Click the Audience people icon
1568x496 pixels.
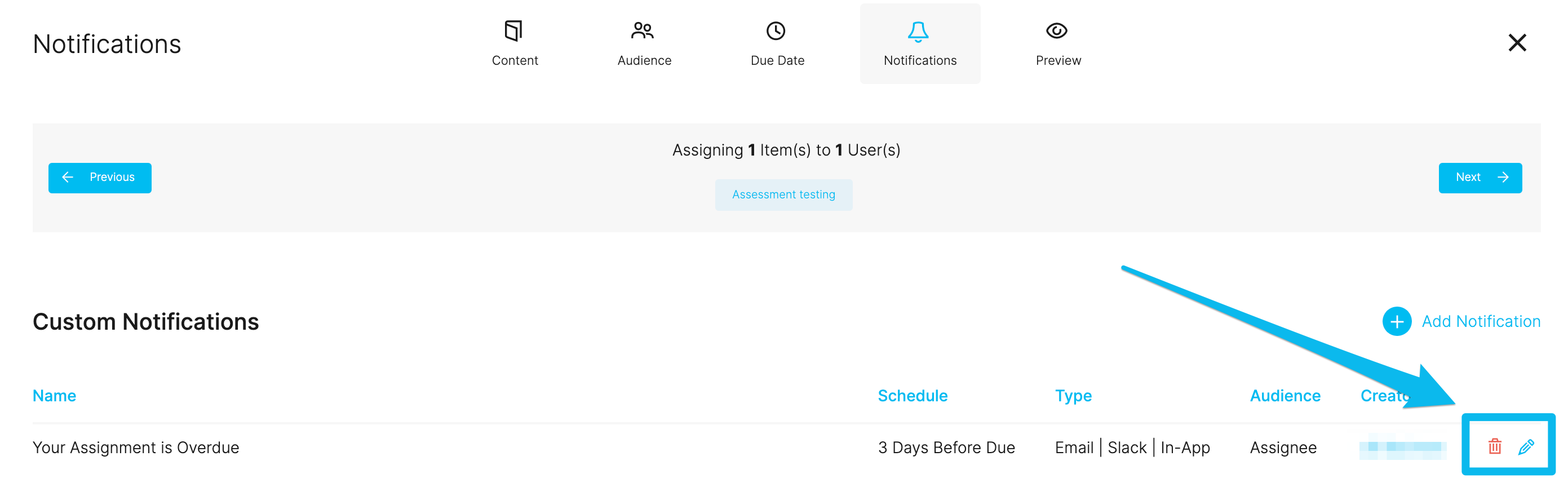coord(644,30)
